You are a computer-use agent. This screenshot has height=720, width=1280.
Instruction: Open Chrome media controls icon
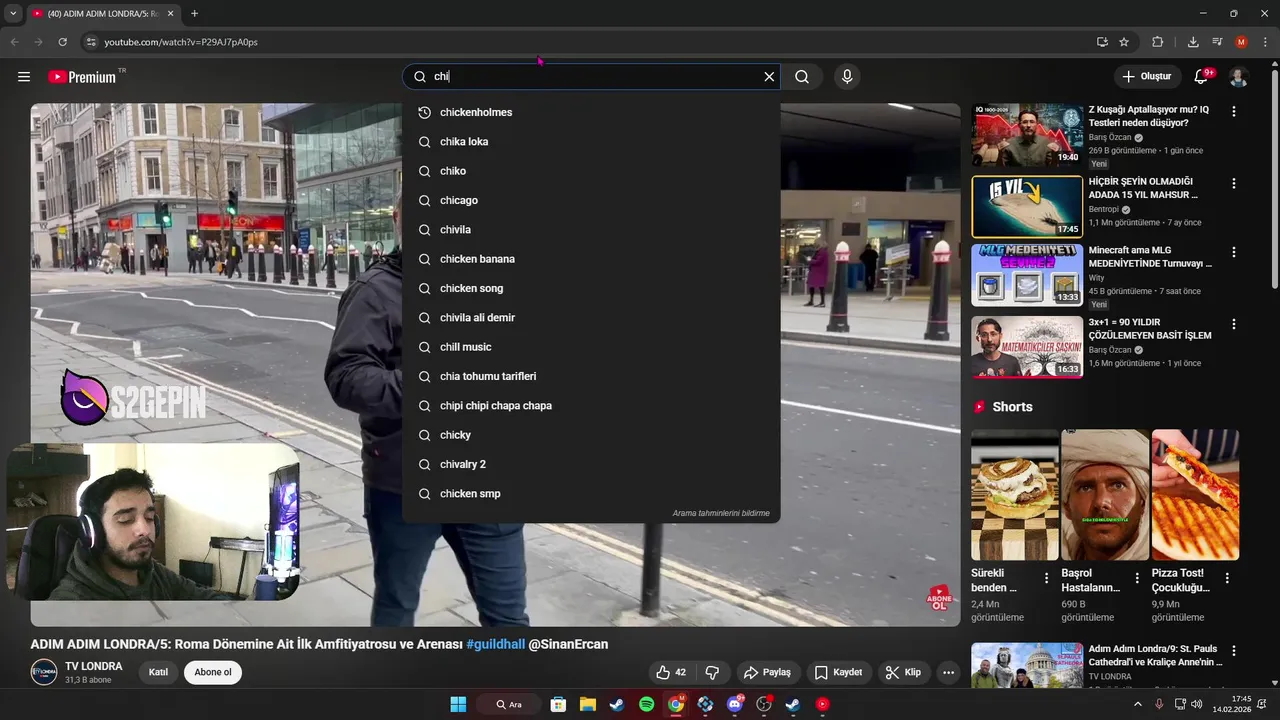[x=1217, y=42]
